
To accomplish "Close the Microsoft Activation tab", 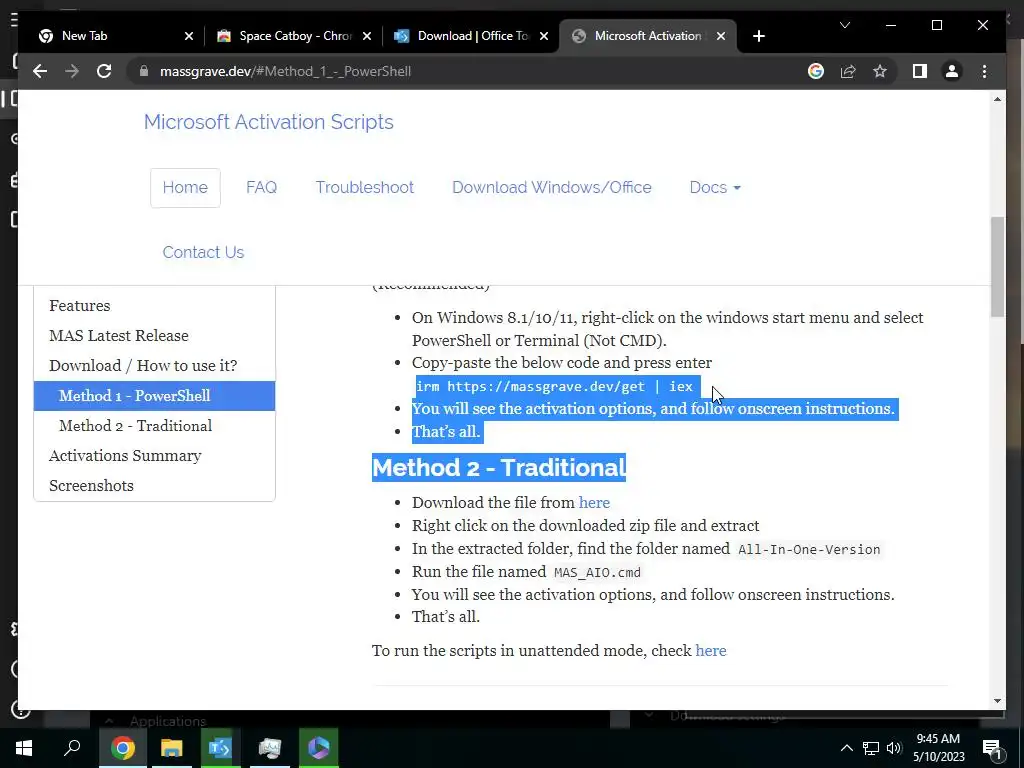I will (721, 36).
